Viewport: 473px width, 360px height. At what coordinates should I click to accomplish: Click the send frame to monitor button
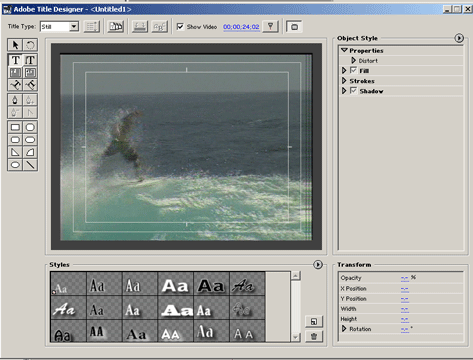(294, 27)
